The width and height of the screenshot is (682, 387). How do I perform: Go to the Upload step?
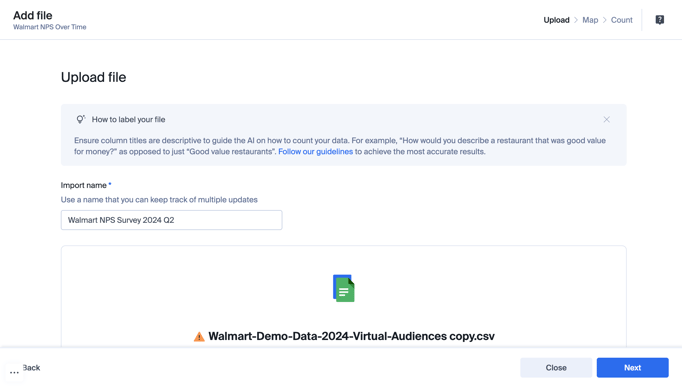(556, 20)
